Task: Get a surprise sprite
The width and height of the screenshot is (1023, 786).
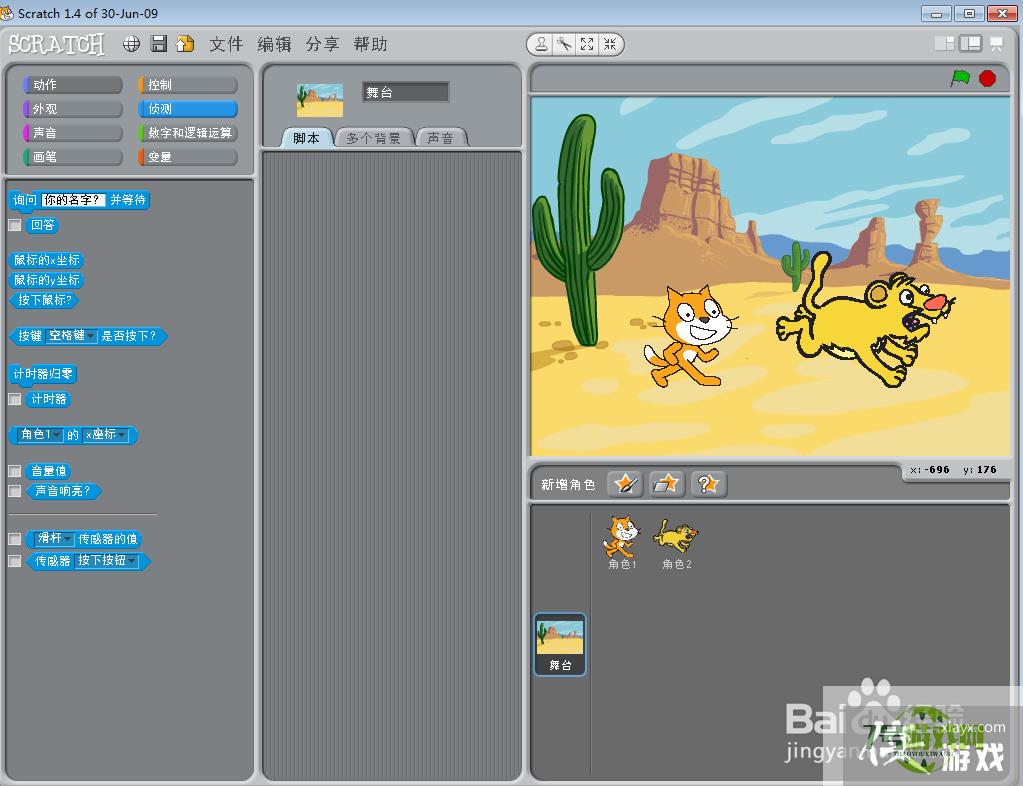Action: 709,484
